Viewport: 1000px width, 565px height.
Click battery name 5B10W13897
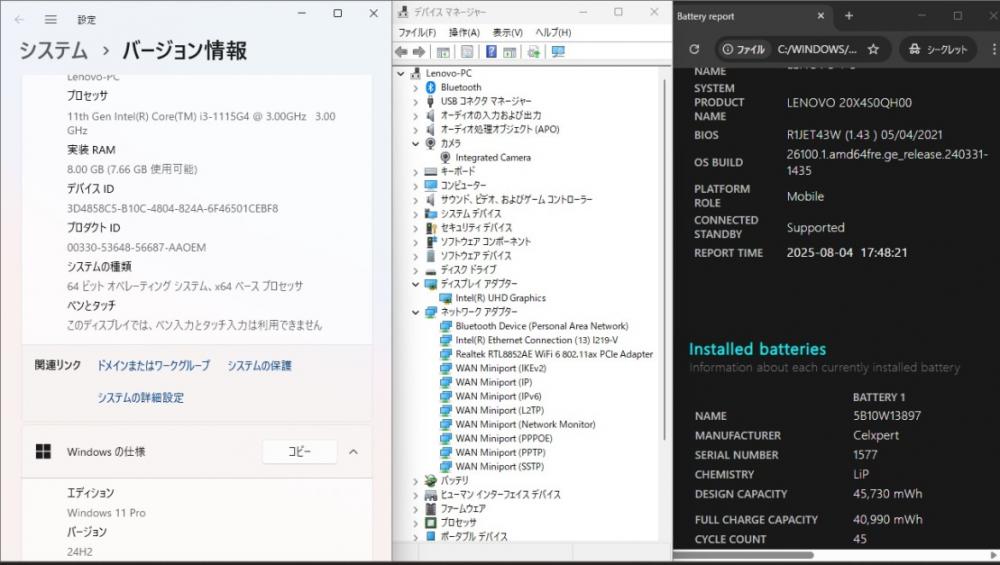pyautogui.click(x=886, y=416)
